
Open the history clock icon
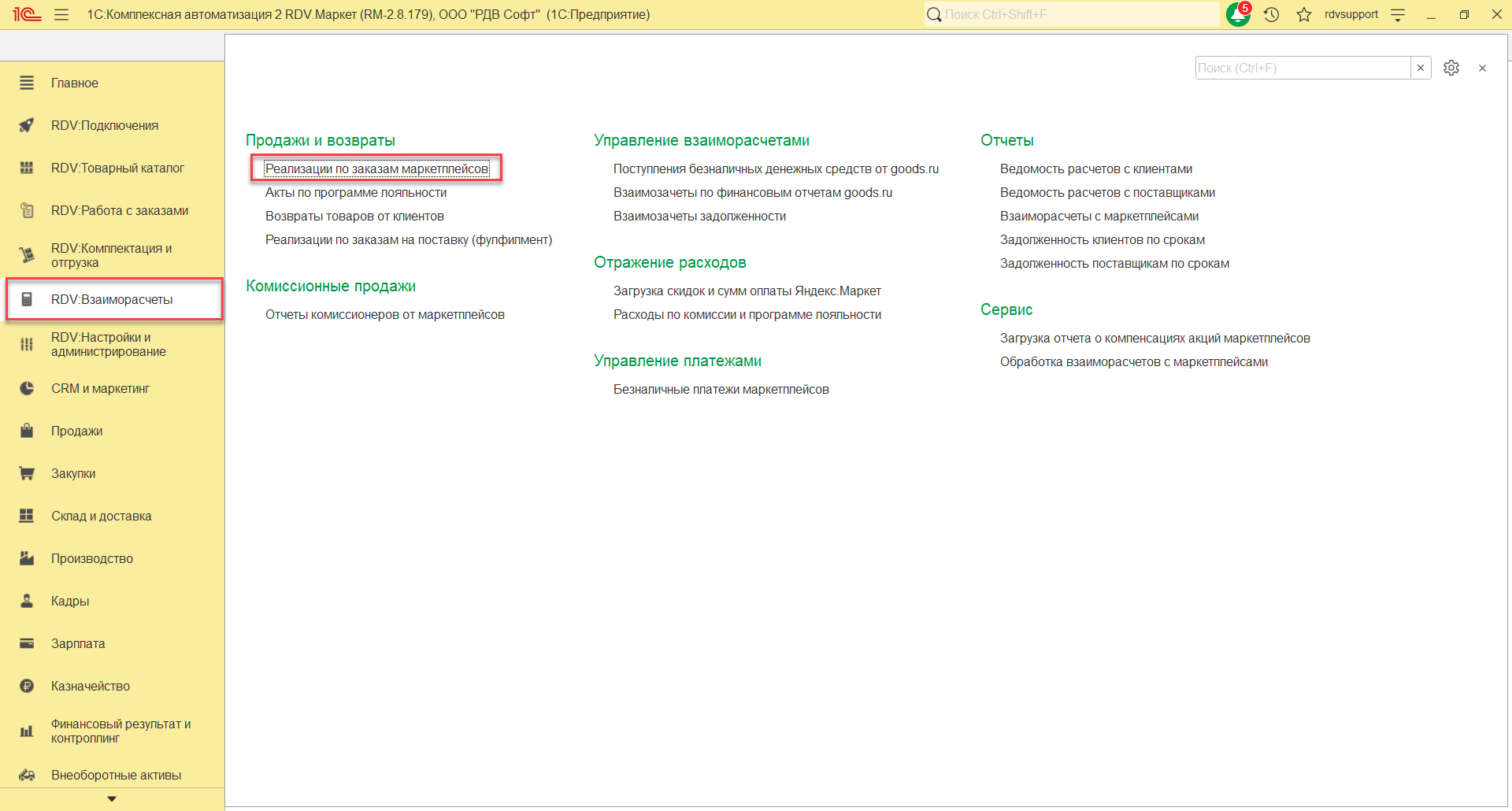(1271, 15)
